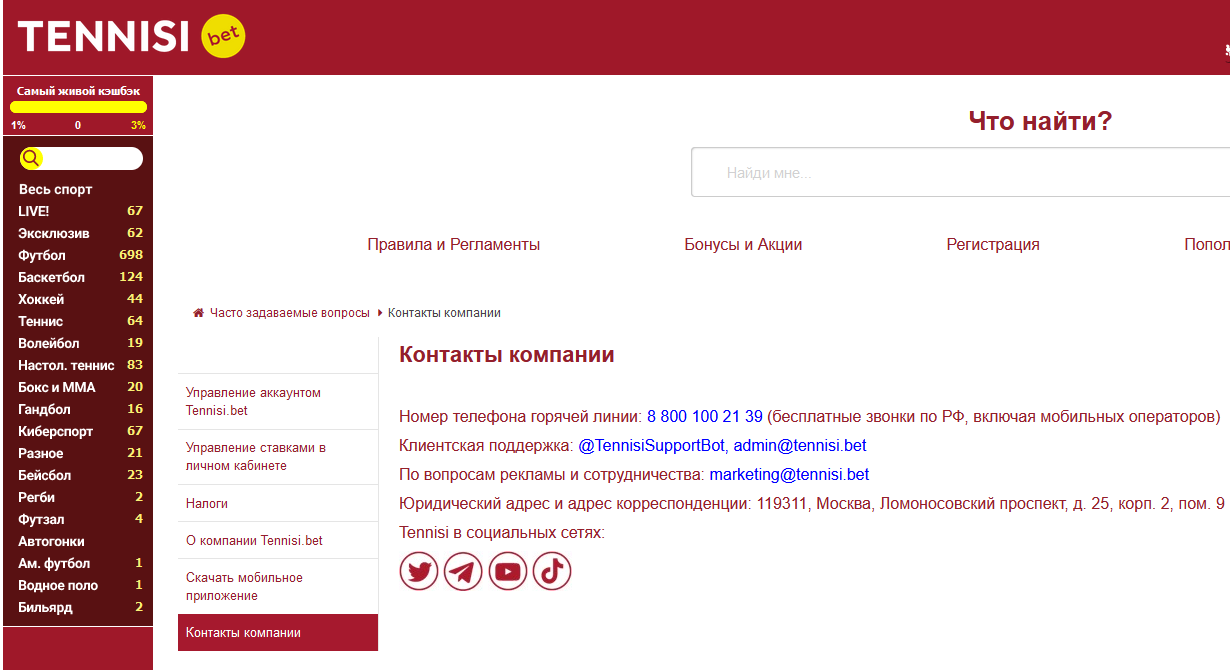Open Tennisi Telegram channel icon
The width and height of the screenshot is (1230, 670).
(463, 571)
